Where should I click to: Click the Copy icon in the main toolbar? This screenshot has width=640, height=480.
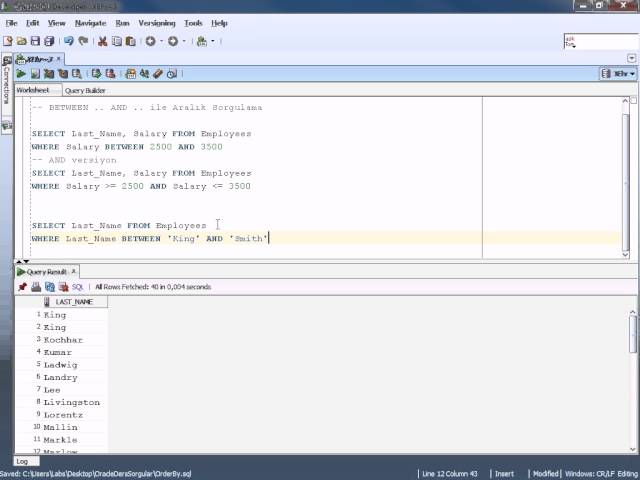click(x=117, y=41)
